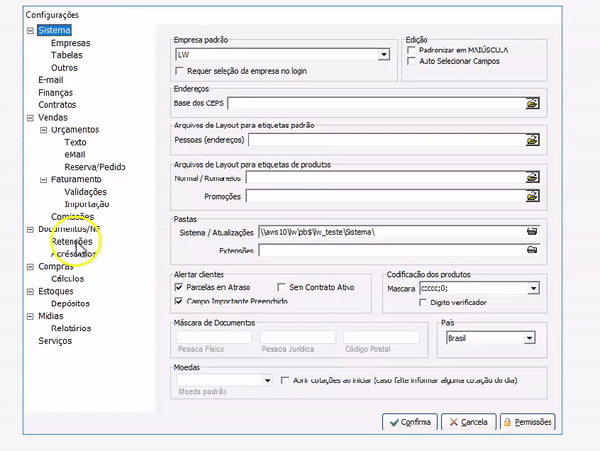This screenshot has width=600, height=451.
Task: Collapse the Estoques tree node
Action: tap(31, 291)
